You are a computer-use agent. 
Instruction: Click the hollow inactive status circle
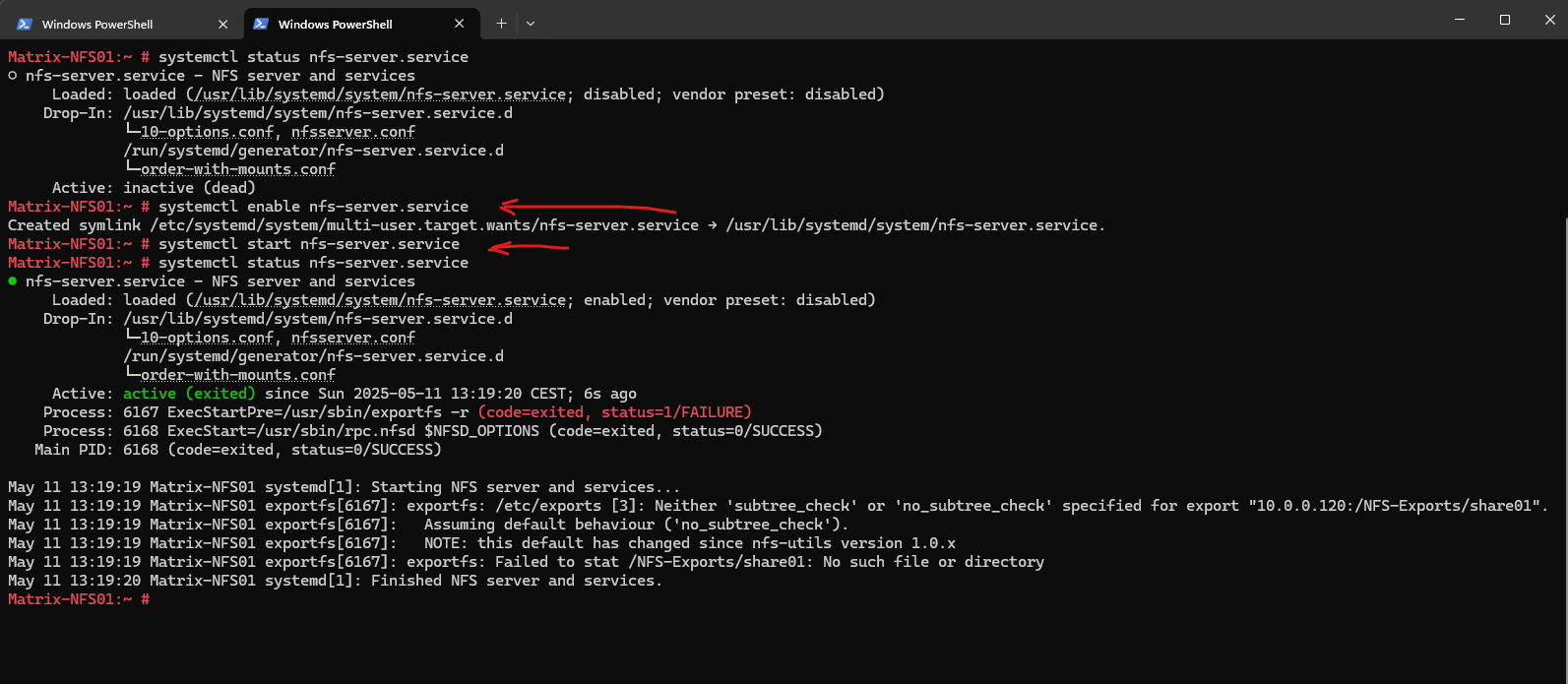[x=13, y=76]
